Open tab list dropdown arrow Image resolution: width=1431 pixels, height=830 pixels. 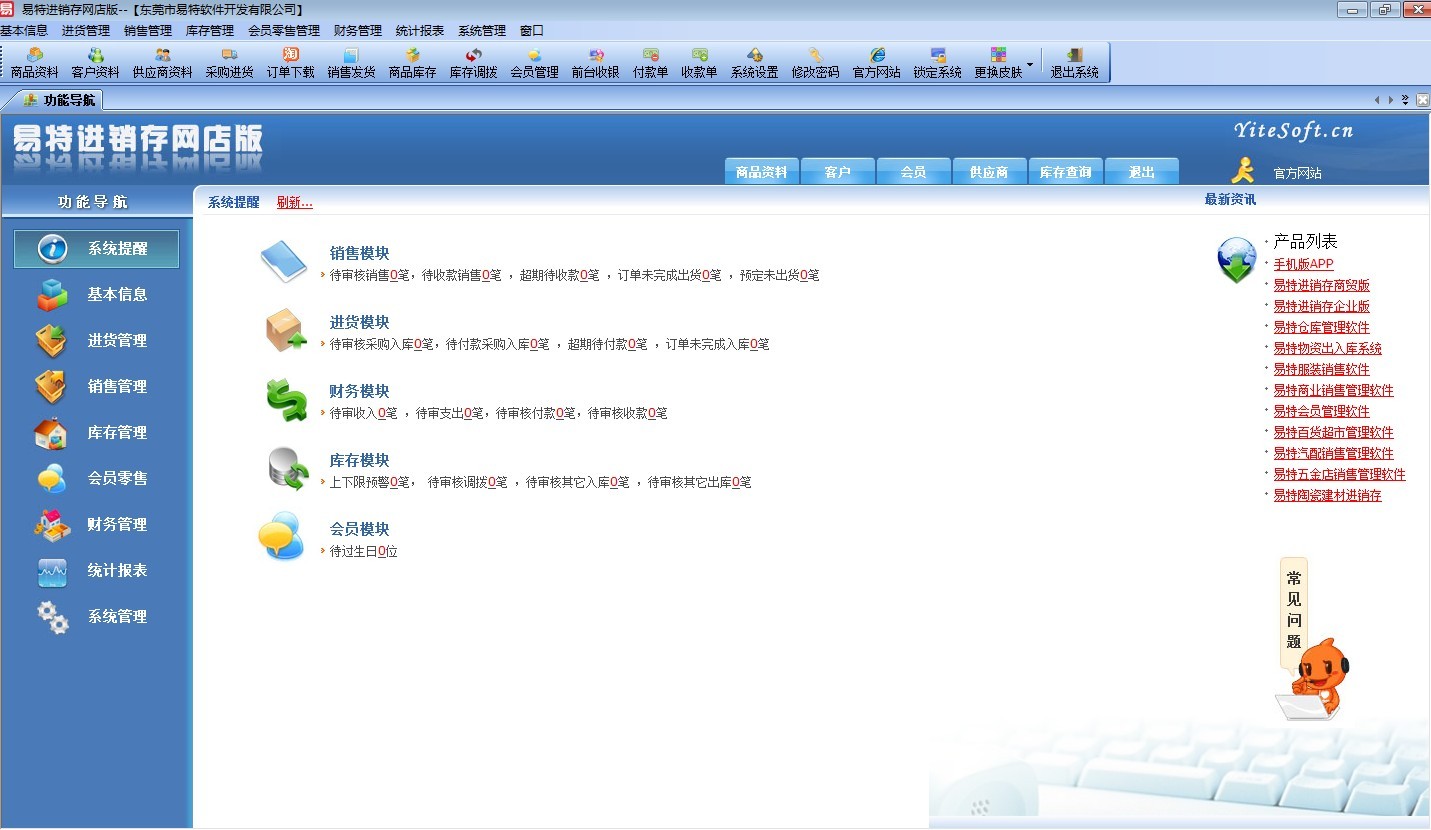tap(1405, 100)
